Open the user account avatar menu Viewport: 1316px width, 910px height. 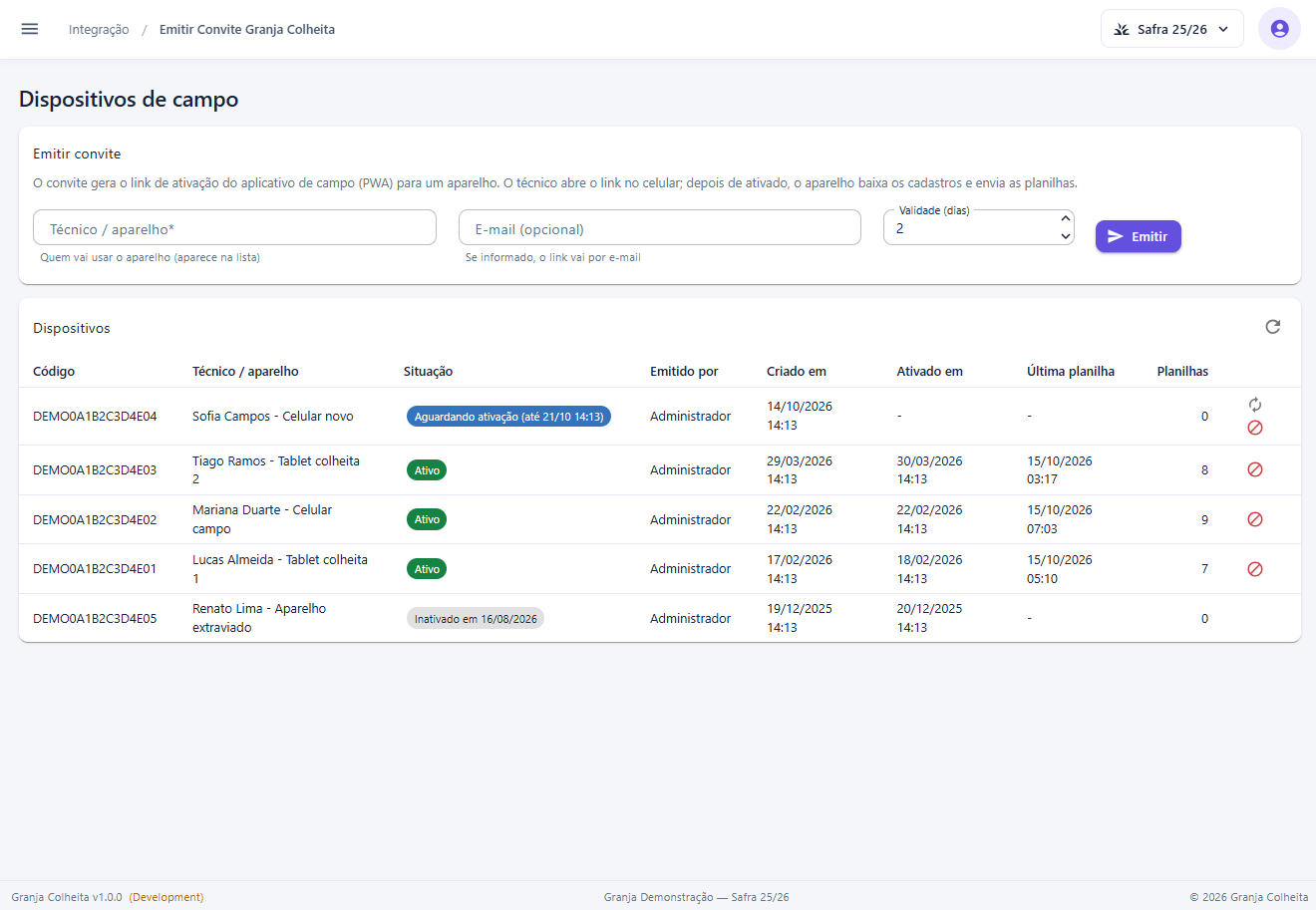click(1279, 29)
